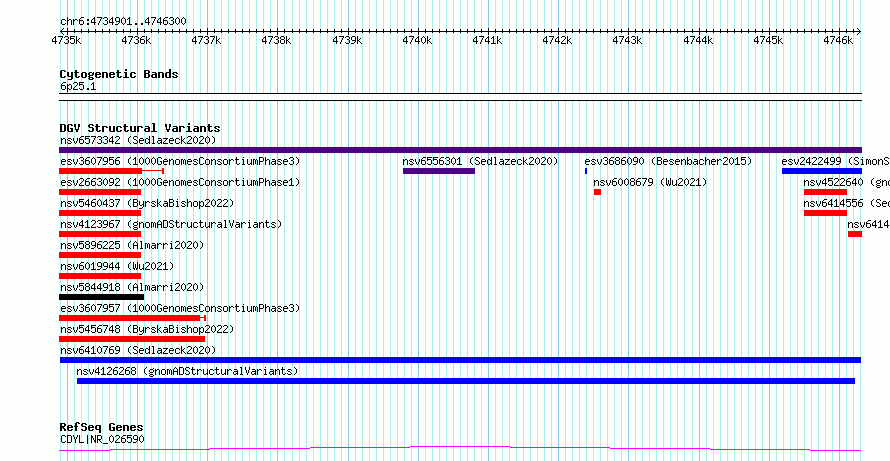Click the nsv5456748 red variant bar

pos(132,339)
